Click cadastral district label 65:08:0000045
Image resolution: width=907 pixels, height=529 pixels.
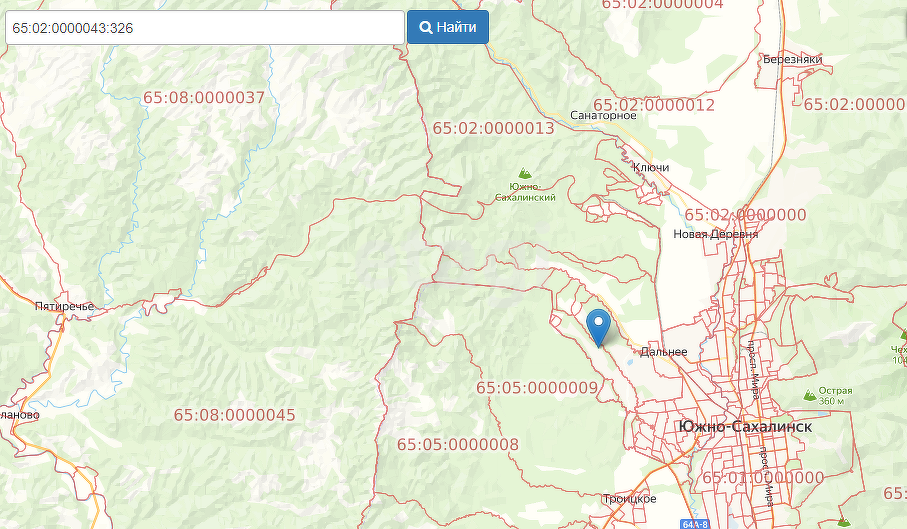coord(235,415)
